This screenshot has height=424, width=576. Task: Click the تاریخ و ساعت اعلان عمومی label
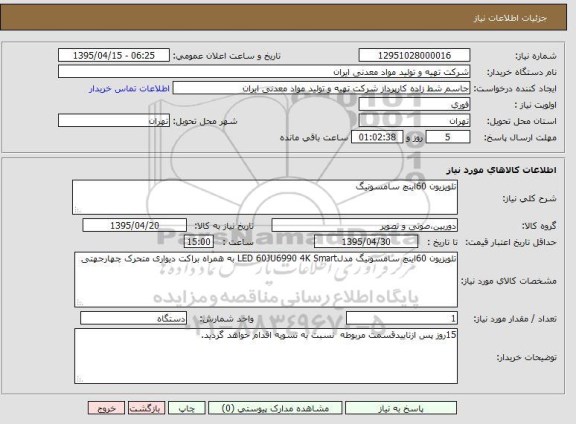[x=227, y=56]
